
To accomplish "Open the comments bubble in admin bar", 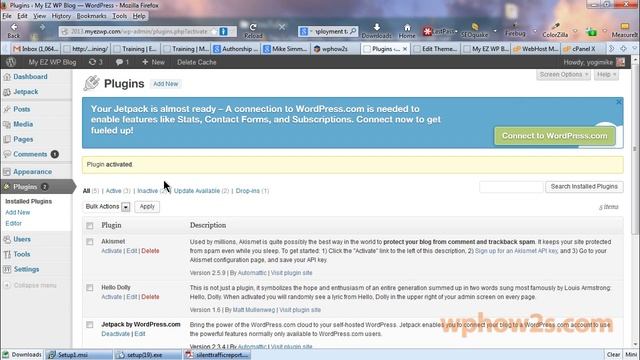I will (x=122, y=62).
